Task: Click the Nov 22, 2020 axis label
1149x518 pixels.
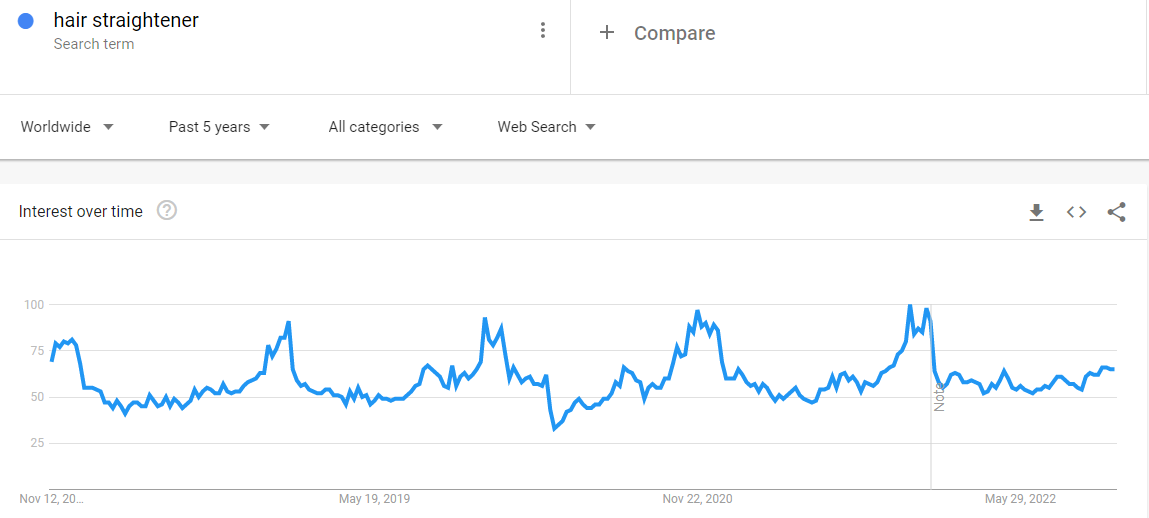Action: (697, 498)
